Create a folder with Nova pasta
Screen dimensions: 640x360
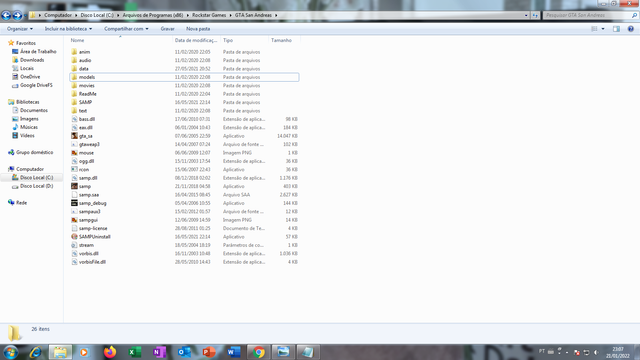pyautogui.click(x=198, y=29)
